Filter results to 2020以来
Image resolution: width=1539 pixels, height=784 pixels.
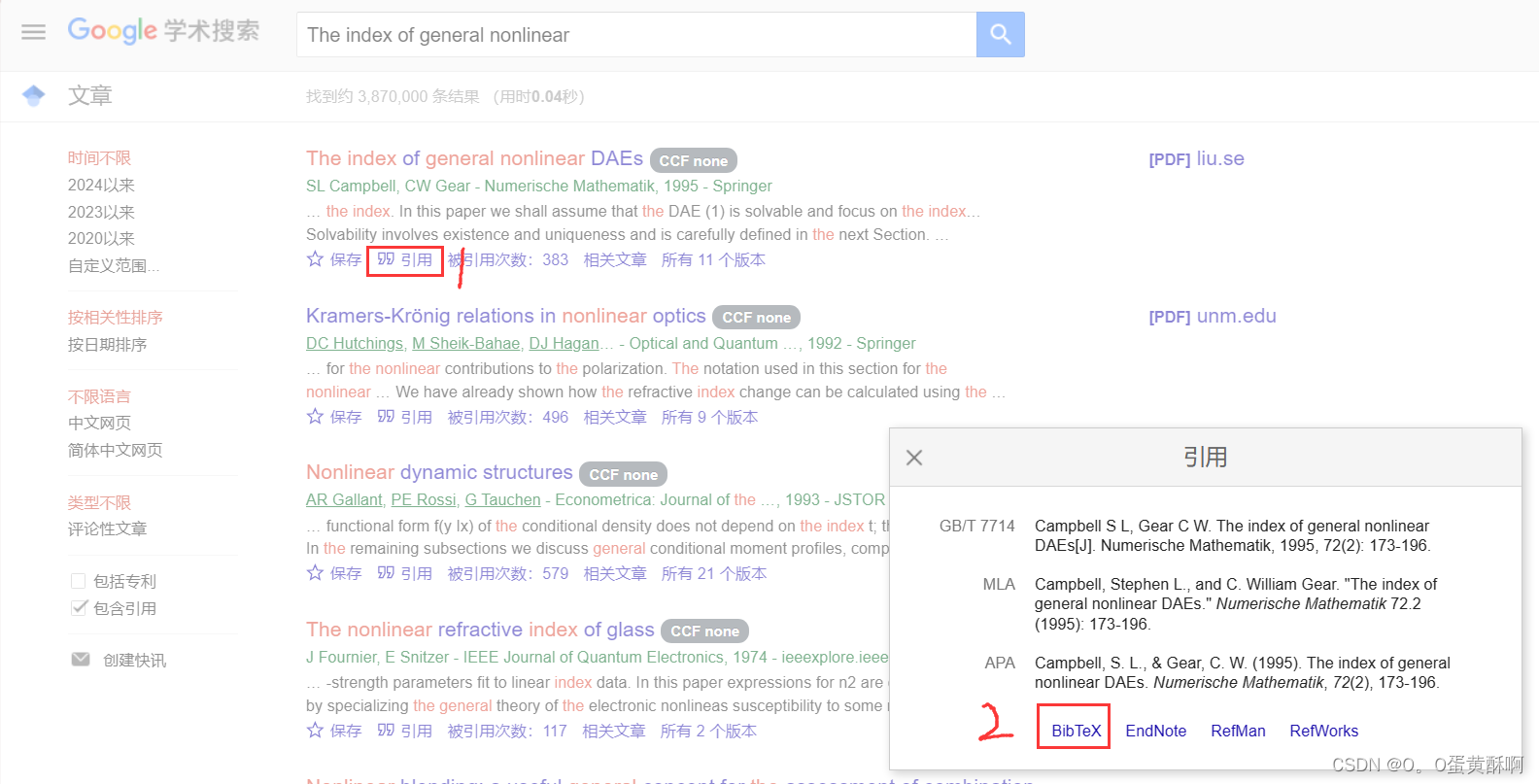pos(101,238)
